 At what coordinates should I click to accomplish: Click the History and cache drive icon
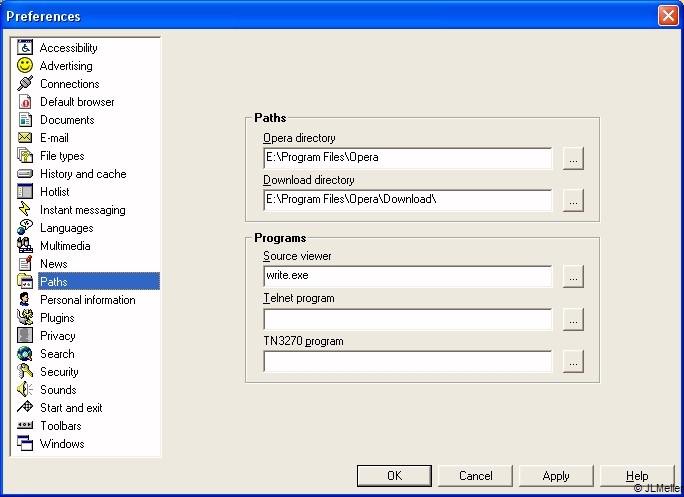(x=25, y=174)
